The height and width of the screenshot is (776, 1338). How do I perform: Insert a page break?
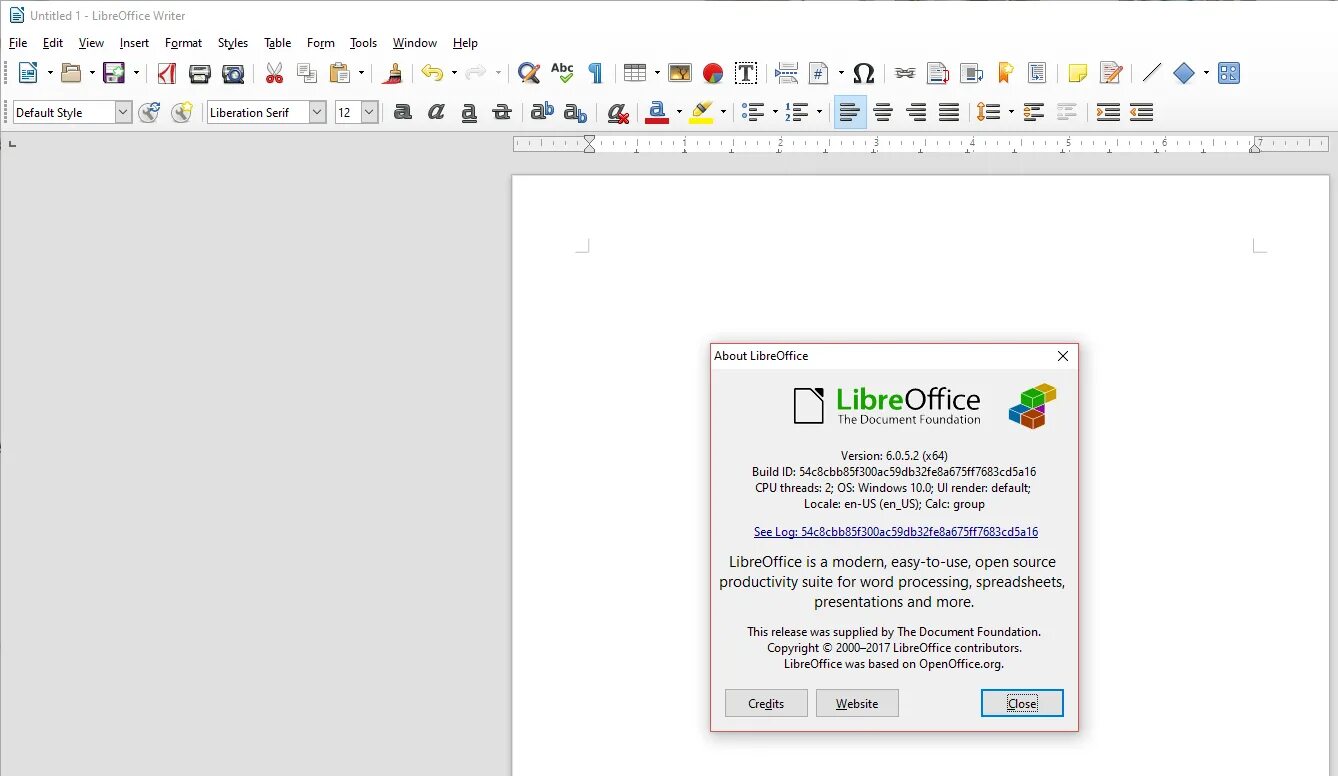click(787, 73)
